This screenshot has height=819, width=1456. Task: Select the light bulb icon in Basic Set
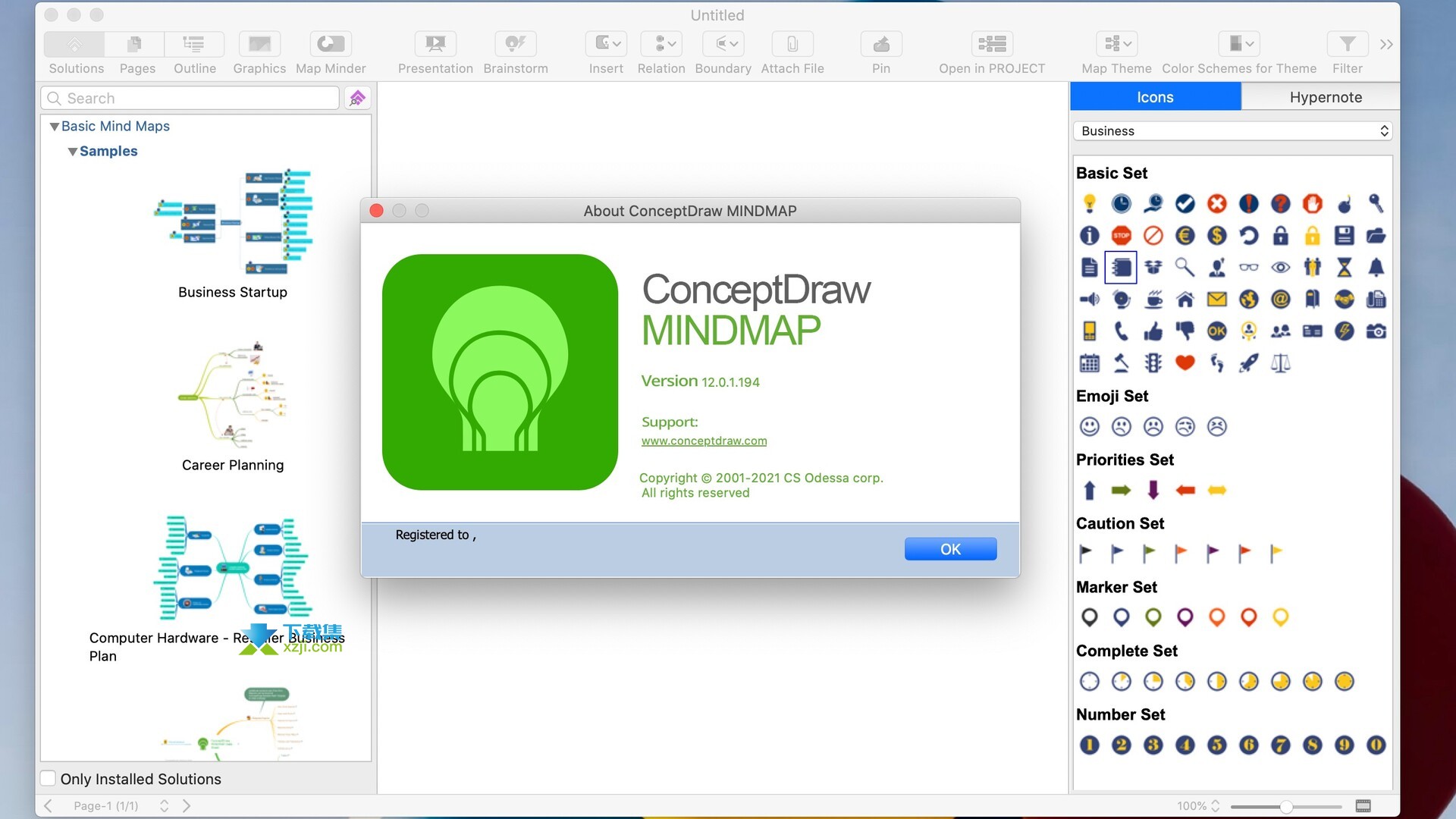coord(1090,203)
